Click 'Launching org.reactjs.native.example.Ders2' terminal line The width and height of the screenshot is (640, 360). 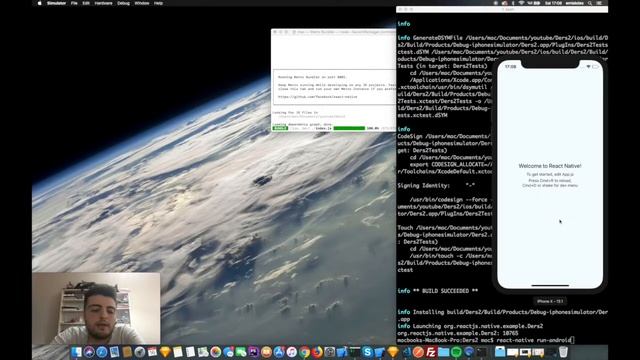click(x=470, y=326)
